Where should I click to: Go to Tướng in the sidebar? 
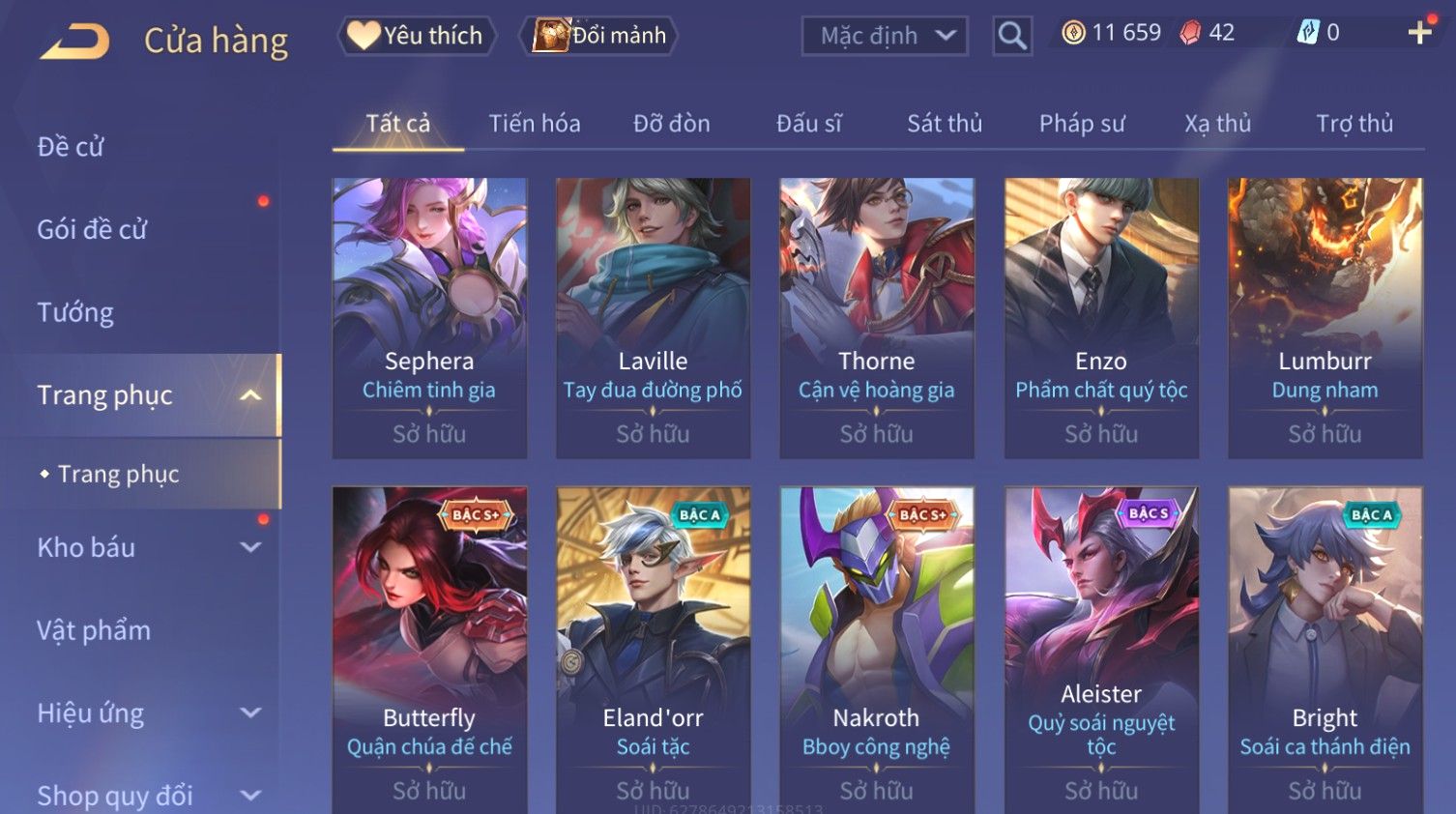(x=75, y=312)
